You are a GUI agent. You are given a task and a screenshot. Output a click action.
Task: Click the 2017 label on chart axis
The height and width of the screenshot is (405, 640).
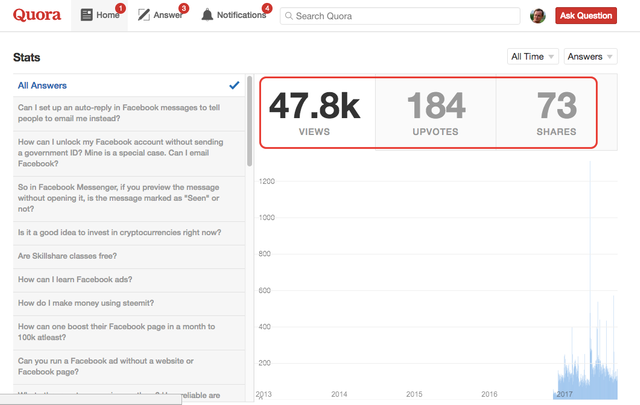point(564,394)
